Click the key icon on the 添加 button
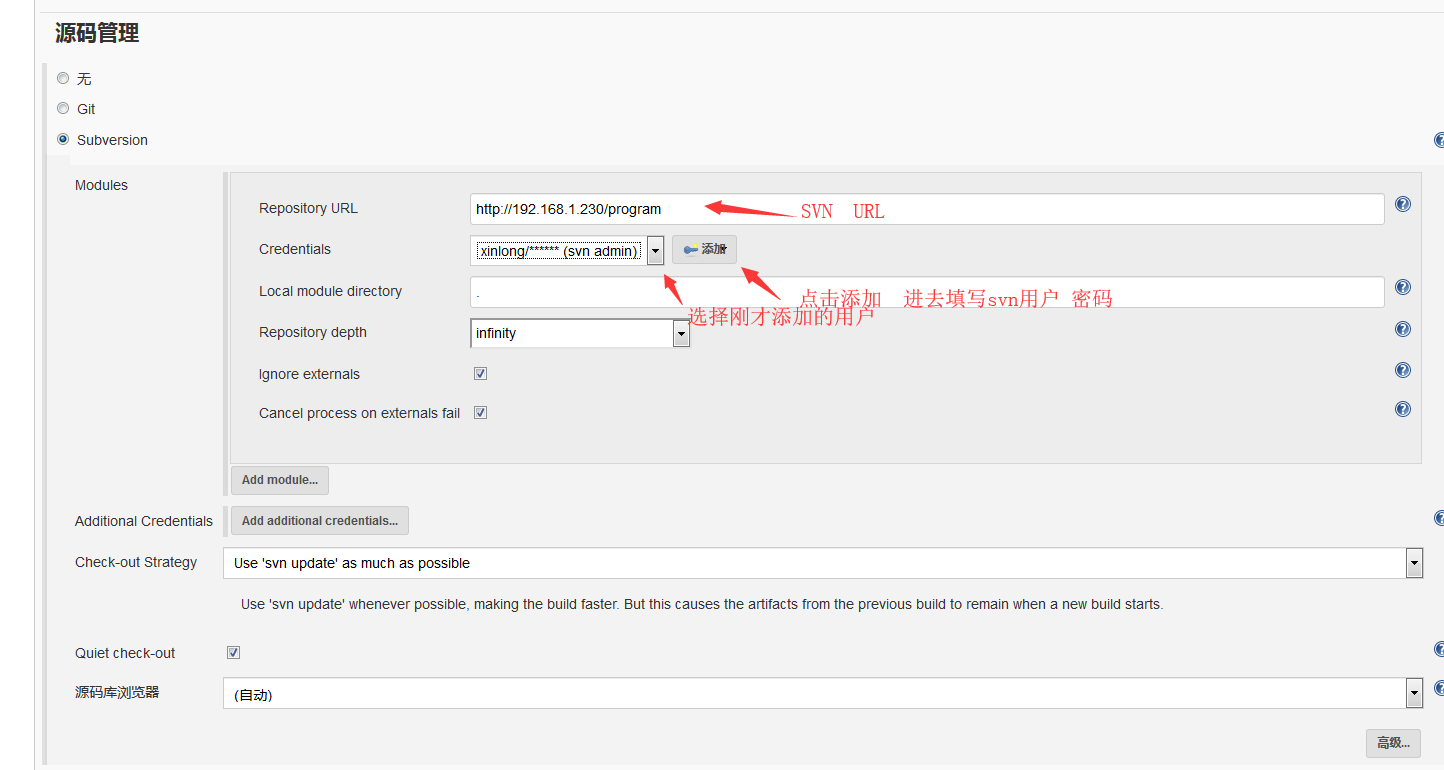Viewport: 1444px width, 770px height. (x=690, y=249)
